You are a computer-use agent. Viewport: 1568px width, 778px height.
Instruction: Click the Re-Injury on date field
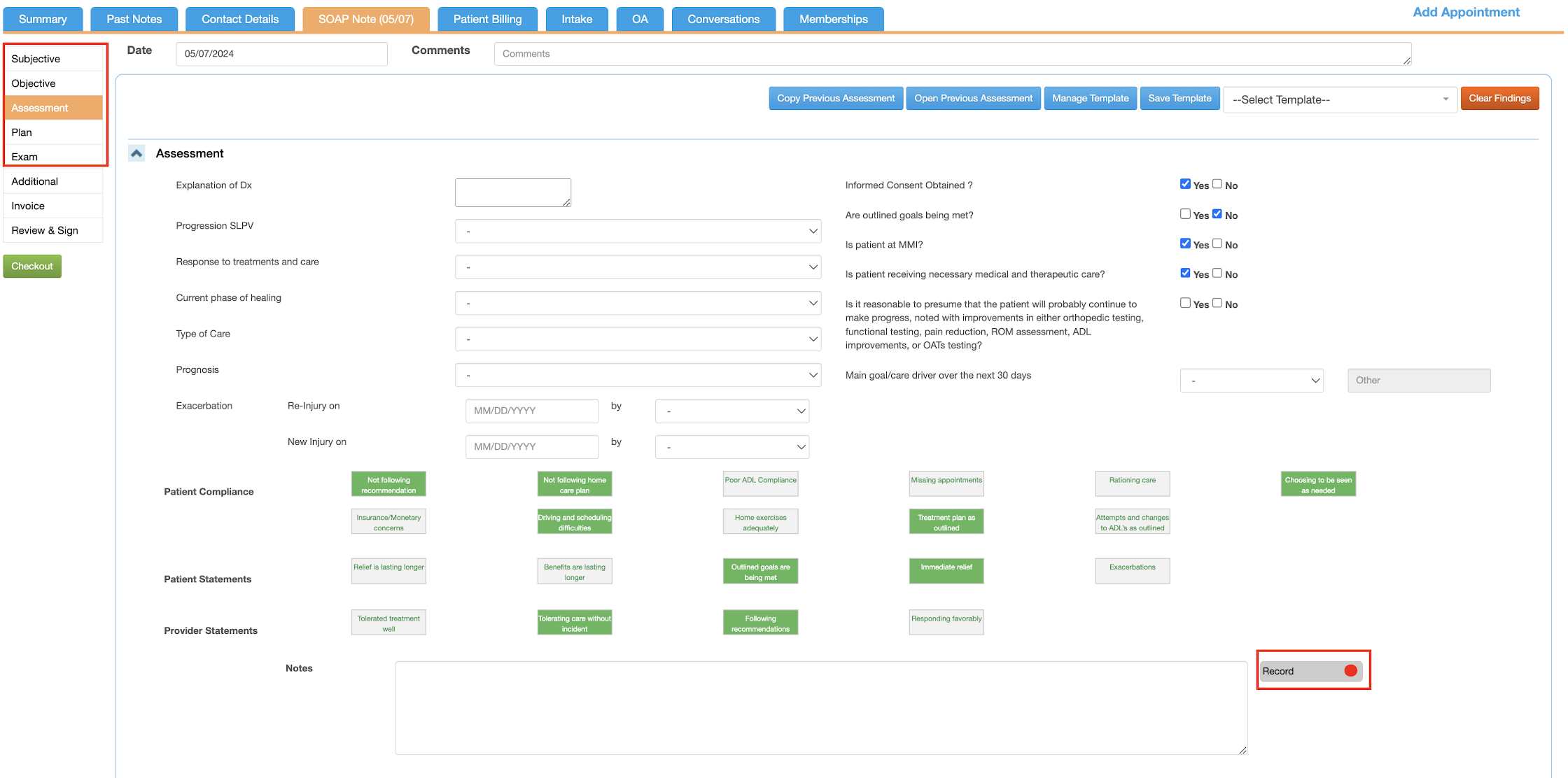pyautogui.click(x=531, y=411)
